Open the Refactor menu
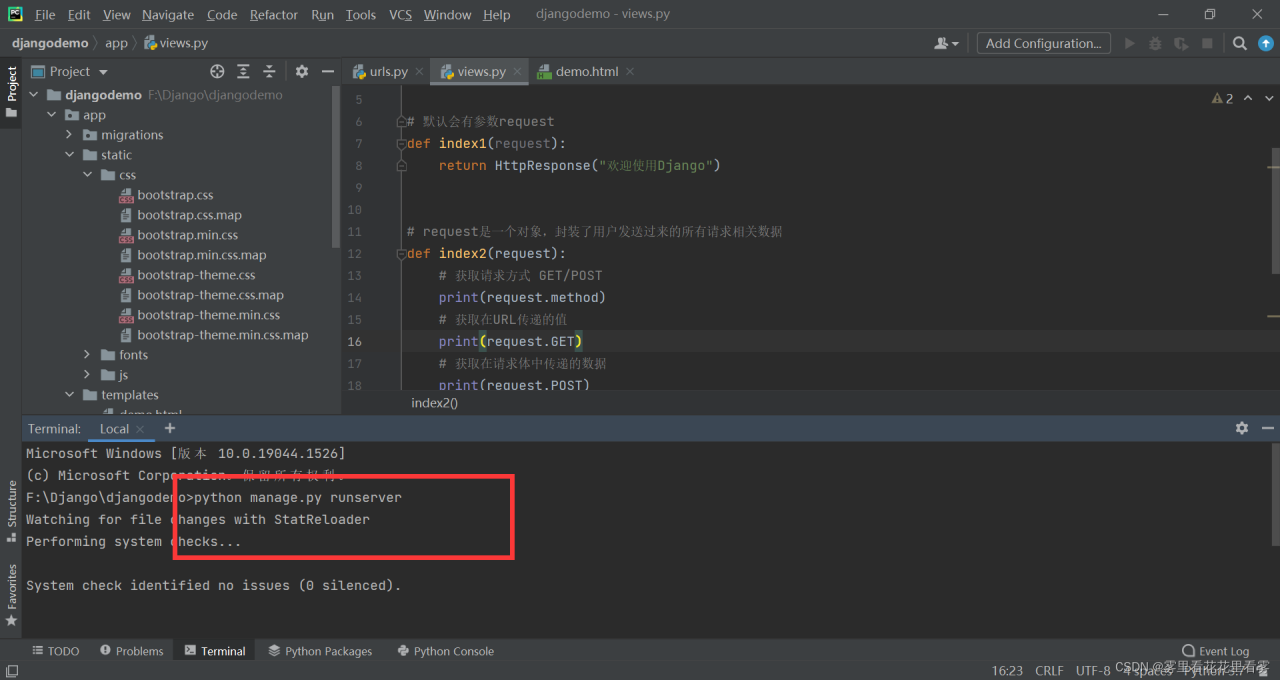 pyautogui.click(x=274, y=14)
